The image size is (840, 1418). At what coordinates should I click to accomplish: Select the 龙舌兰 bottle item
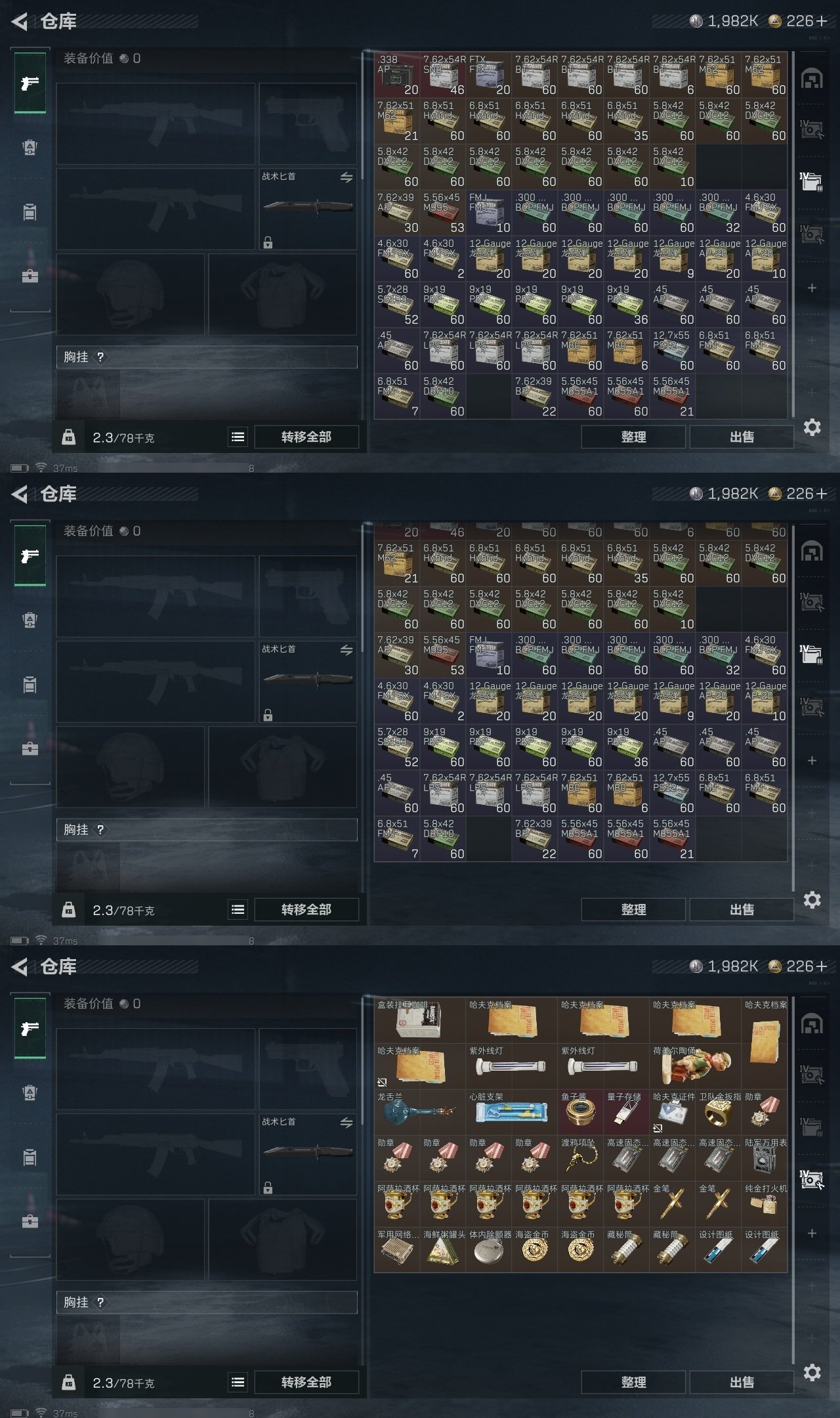[420, 1112]
